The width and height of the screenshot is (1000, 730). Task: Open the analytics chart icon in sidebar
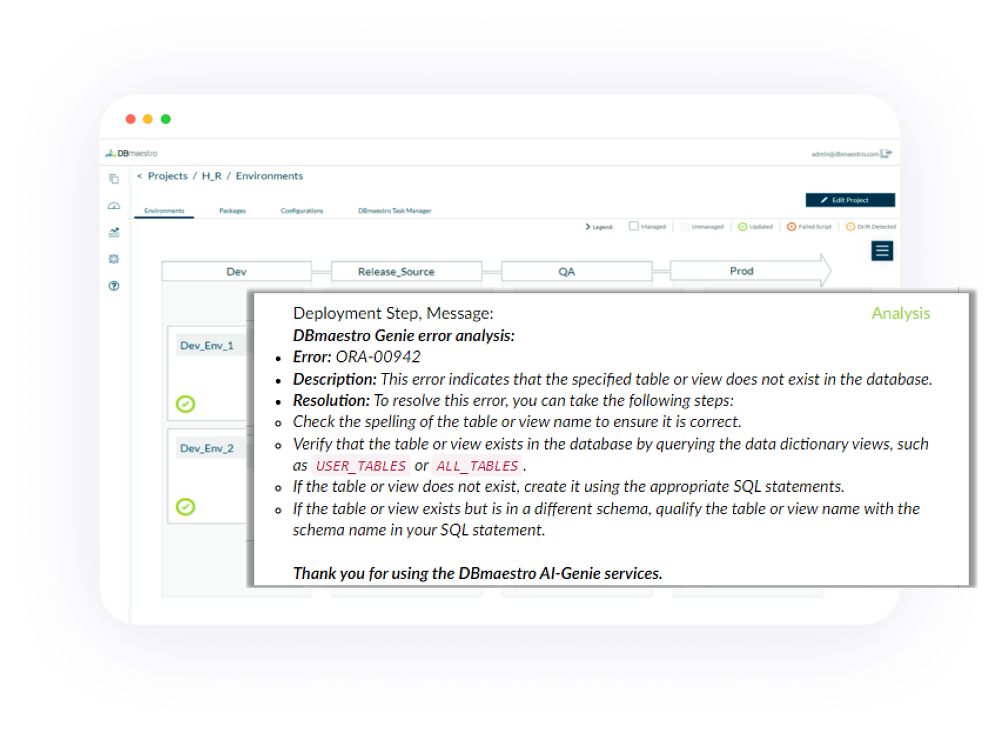(114, 232)
